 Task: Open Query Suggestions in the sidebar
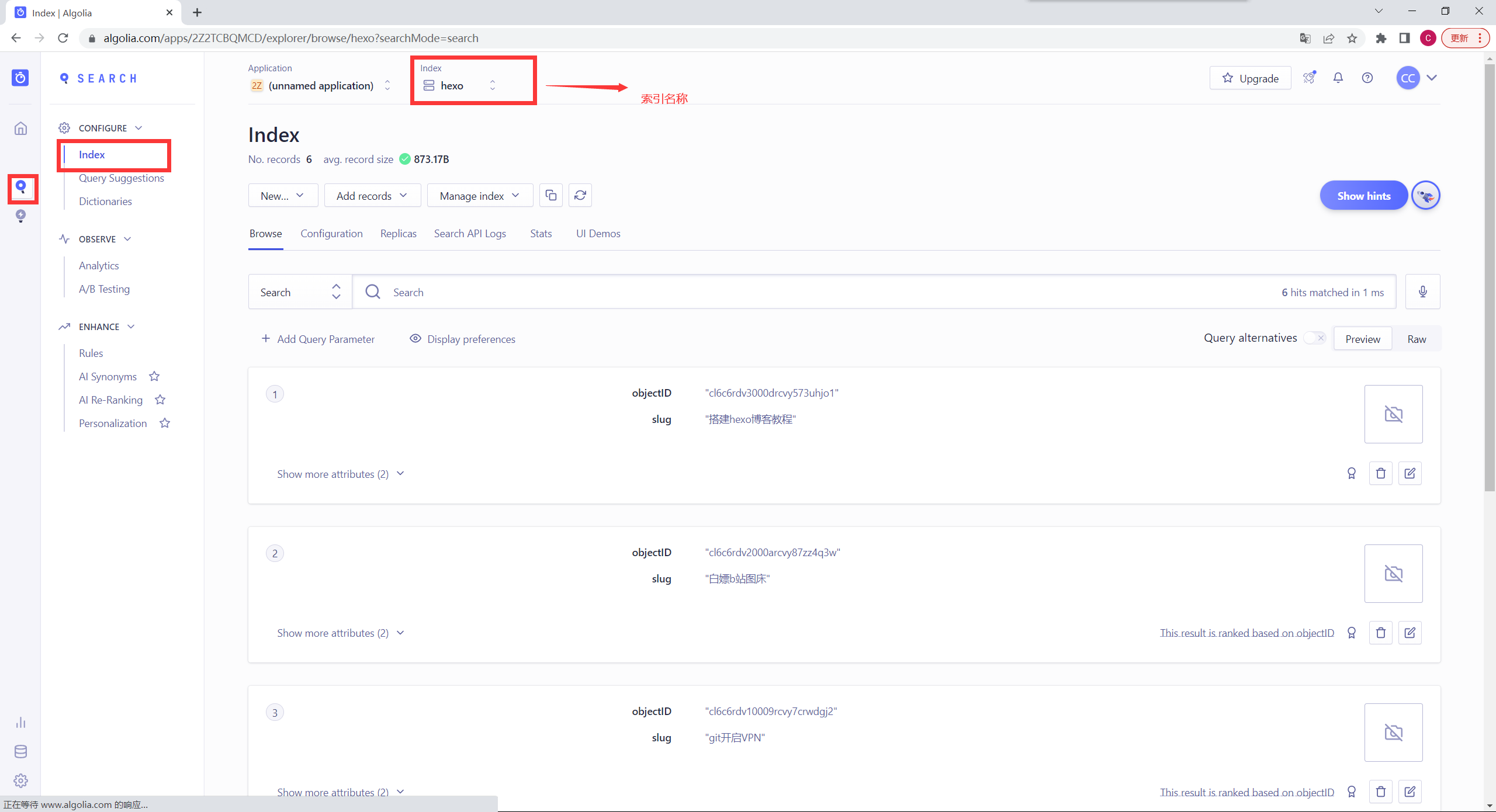pyautogui.click(x=121, y=178)
